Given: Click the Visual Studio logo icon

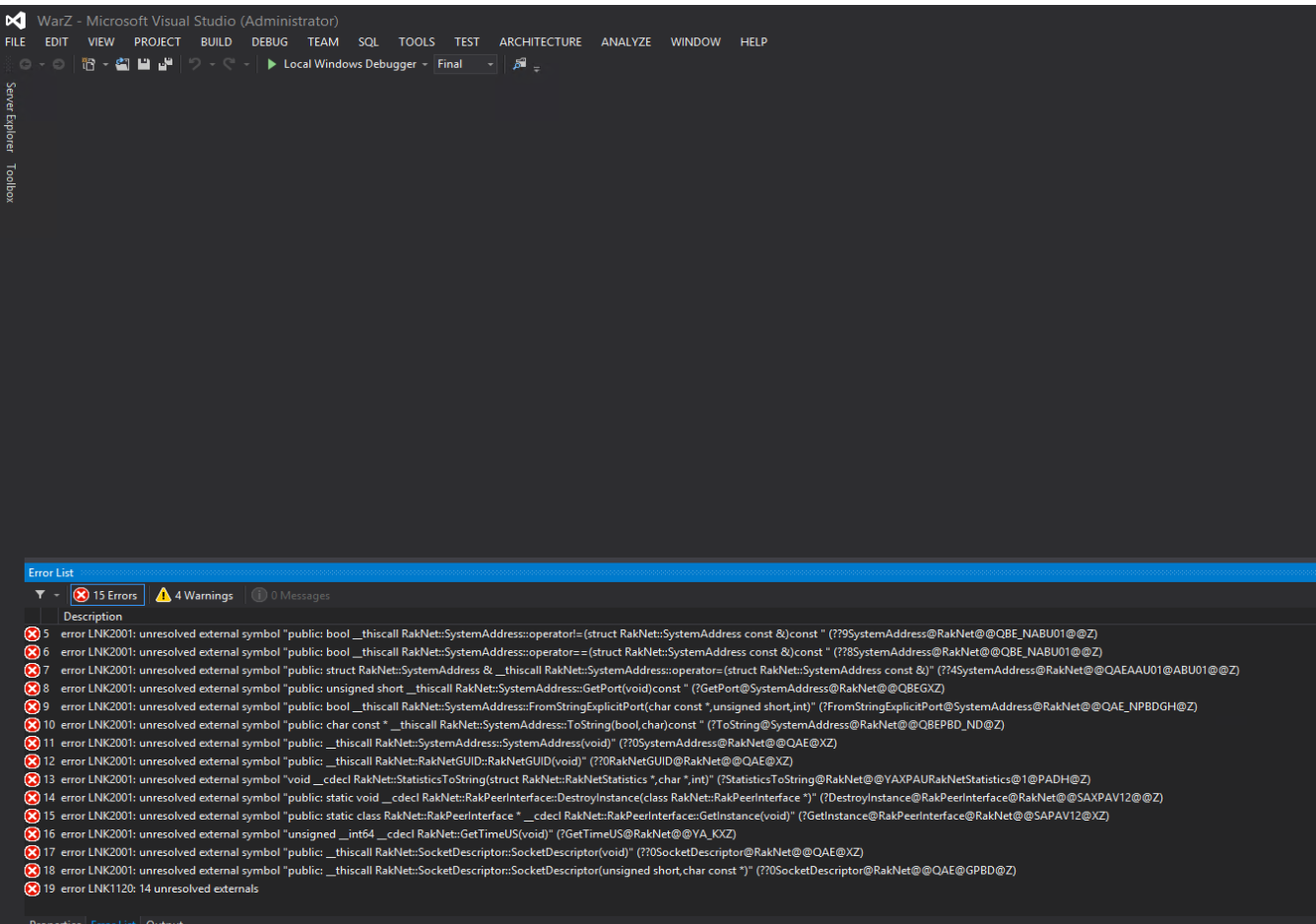Looking at the screenshot, I should coord(15,21).
